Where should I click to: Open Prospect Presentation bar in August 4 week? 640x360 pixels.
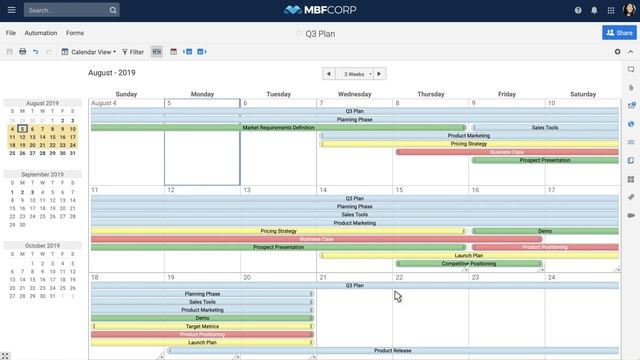pyautogui.click(x=545, y=160)
